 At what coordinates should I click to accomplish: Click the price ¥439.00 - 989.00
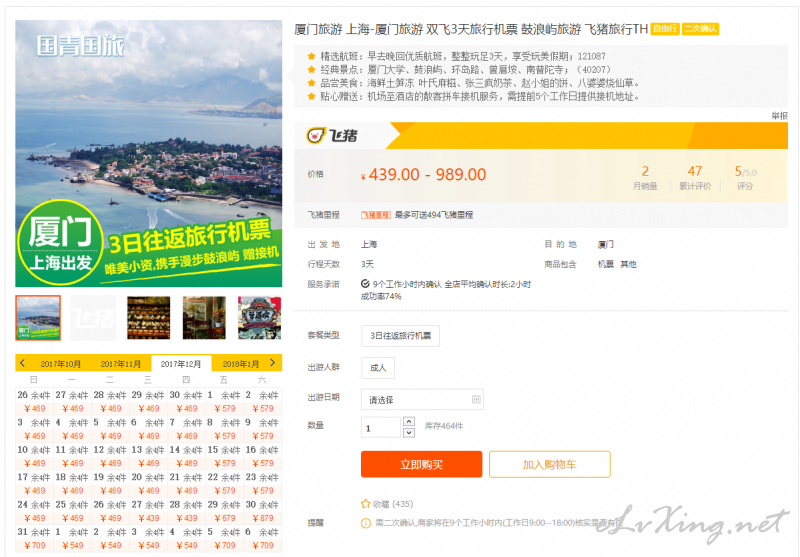[x=423, y=174]
